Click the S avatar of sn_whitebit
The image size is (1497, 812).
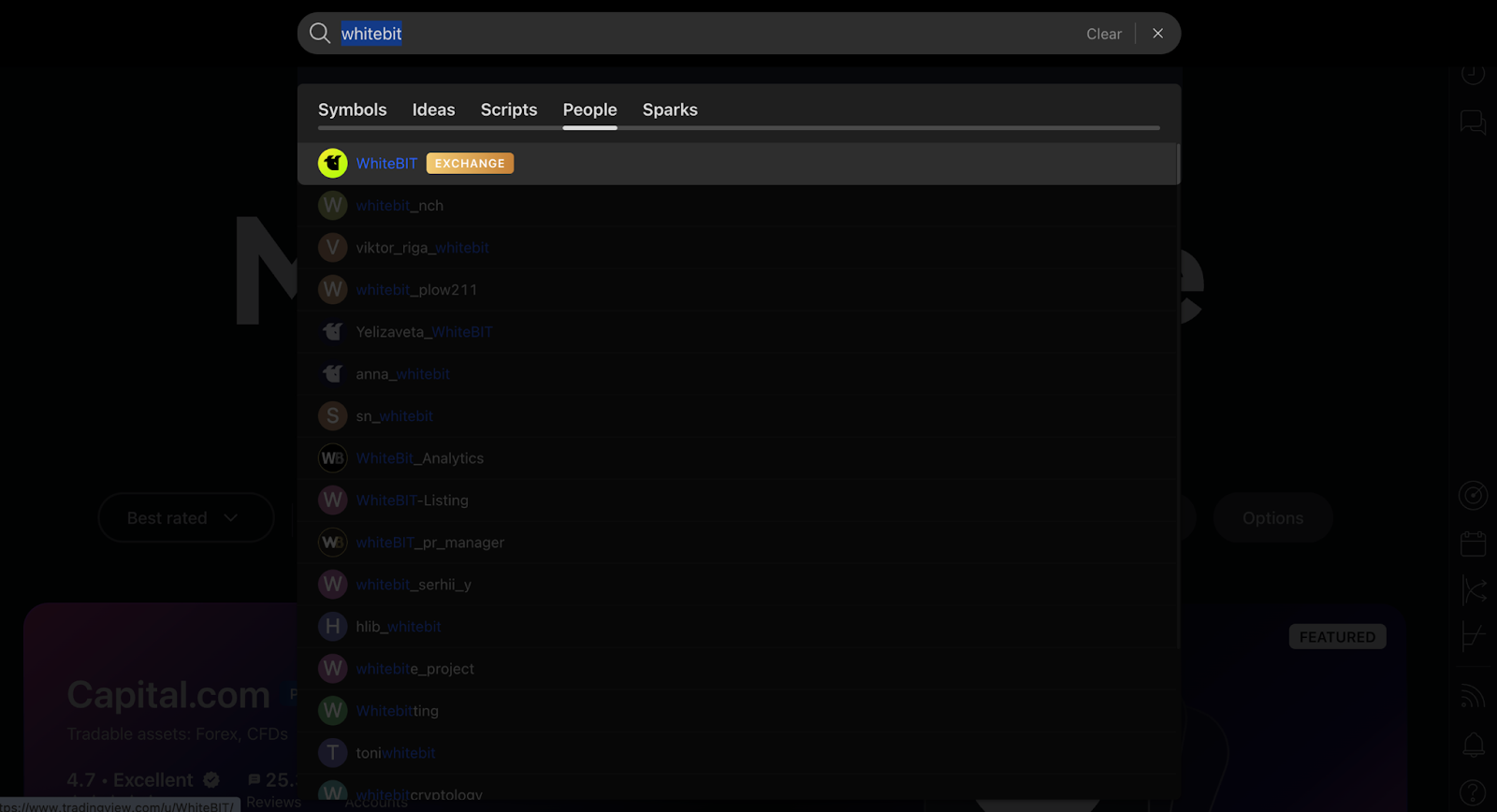pyautogui.click(x=332, y=416)
